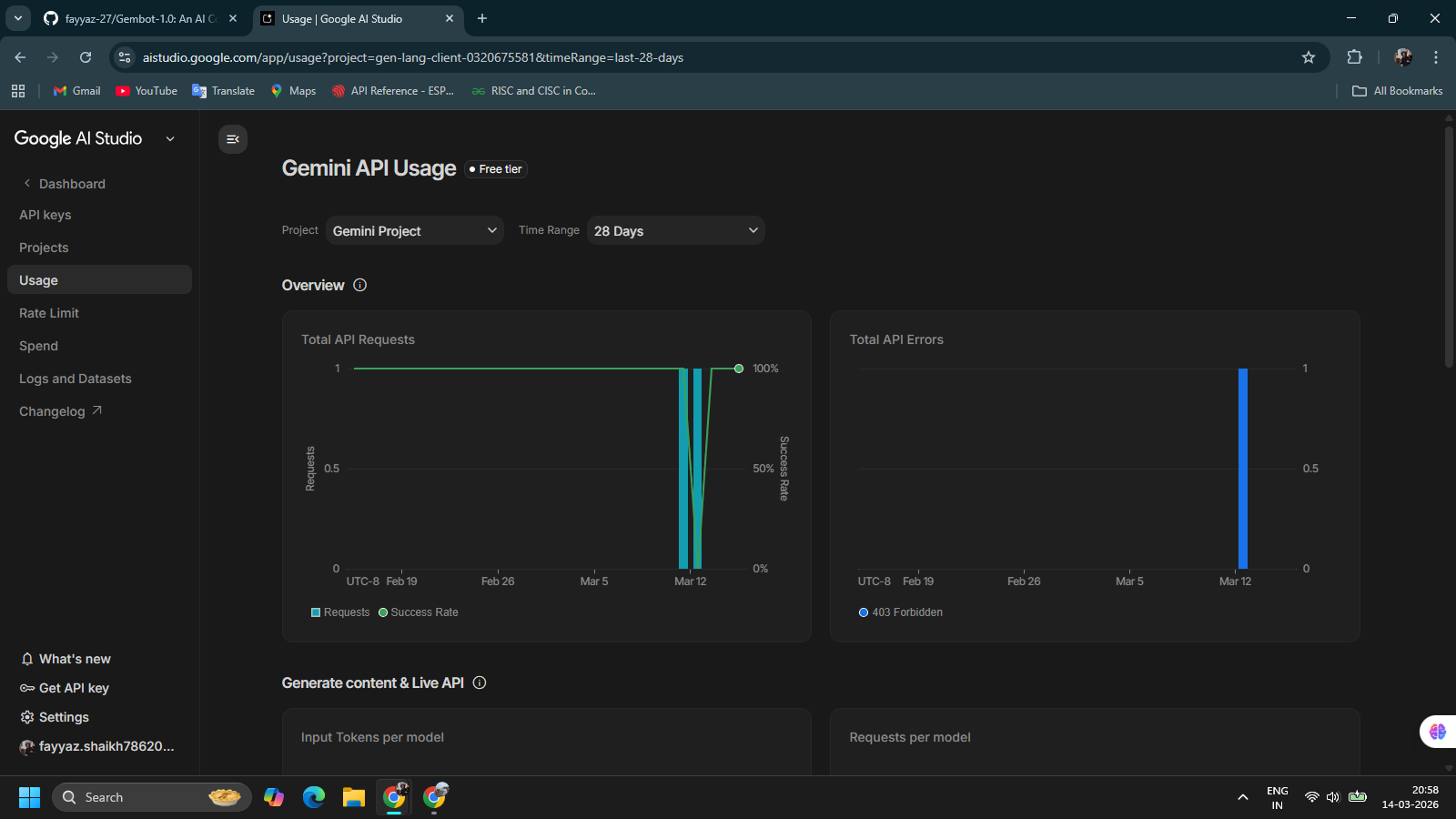View site information icon in address bar
Image resolution: width=1456 pixels, height=819 pixels.
click(125, 57)
